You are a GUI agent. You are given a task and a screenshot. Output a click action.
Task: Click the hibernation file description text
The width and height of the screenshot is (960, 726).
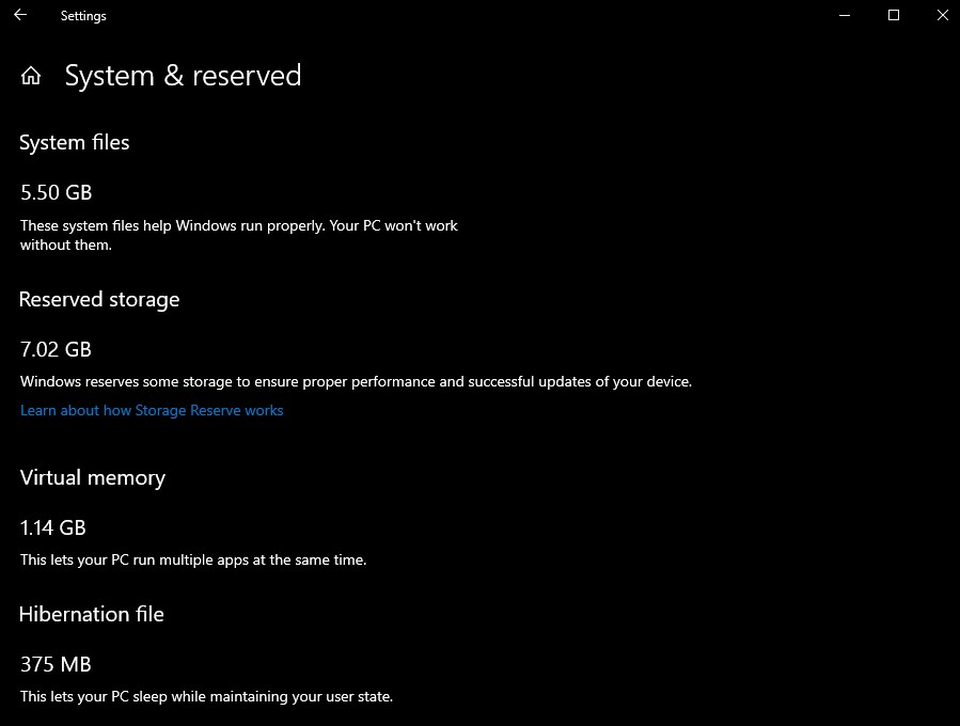[x=206, y=696]
